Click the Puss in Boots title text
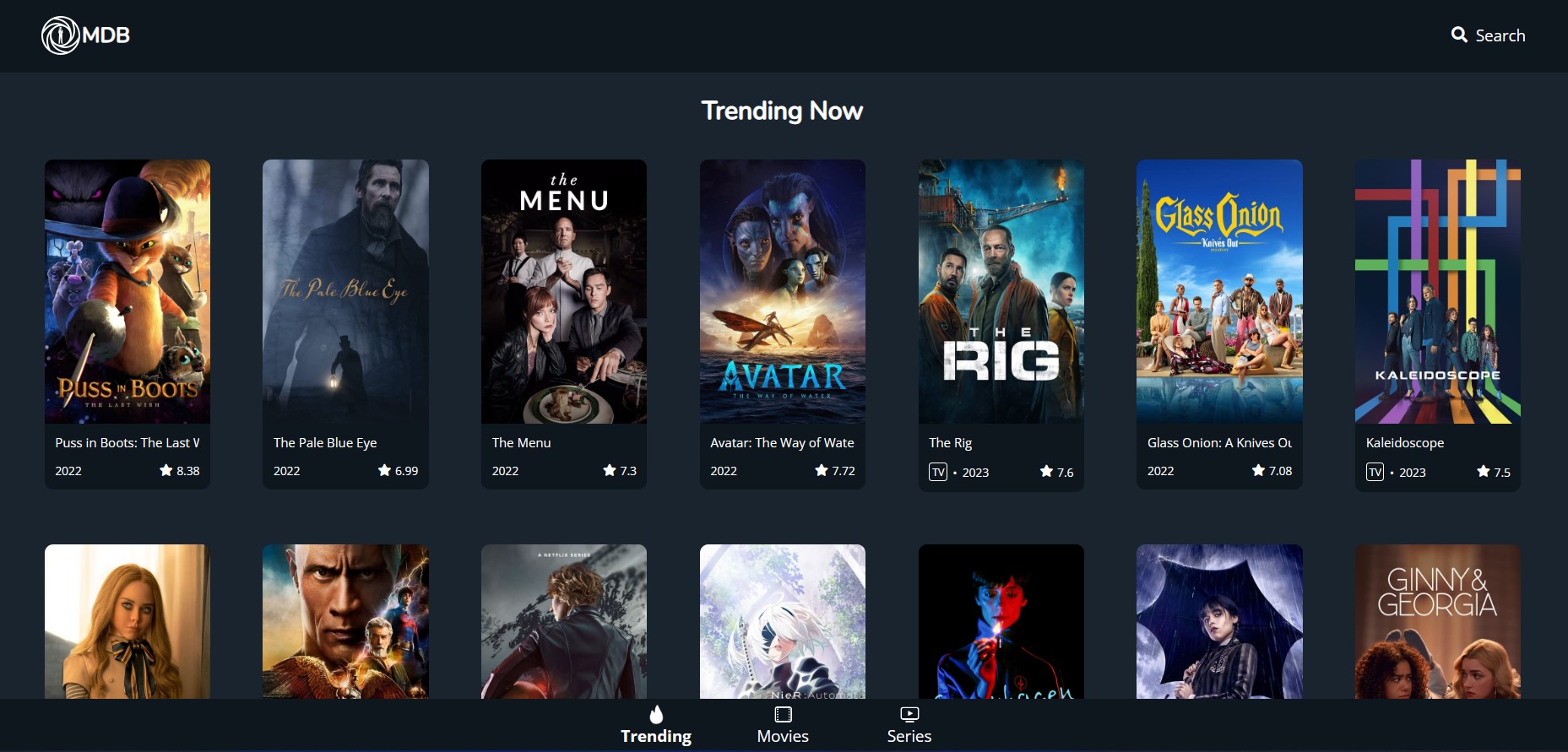The width and height of the screenshot is (1568, 752). point(128,442)
